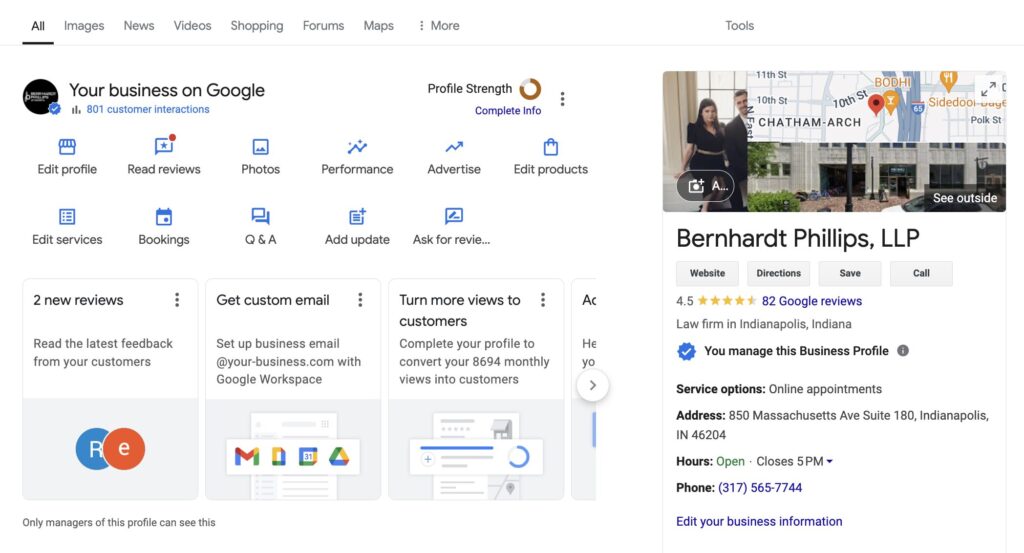Click the Profile Strength ring indicator
Screen dimensions: 1024x553
[x=530, y=89]
